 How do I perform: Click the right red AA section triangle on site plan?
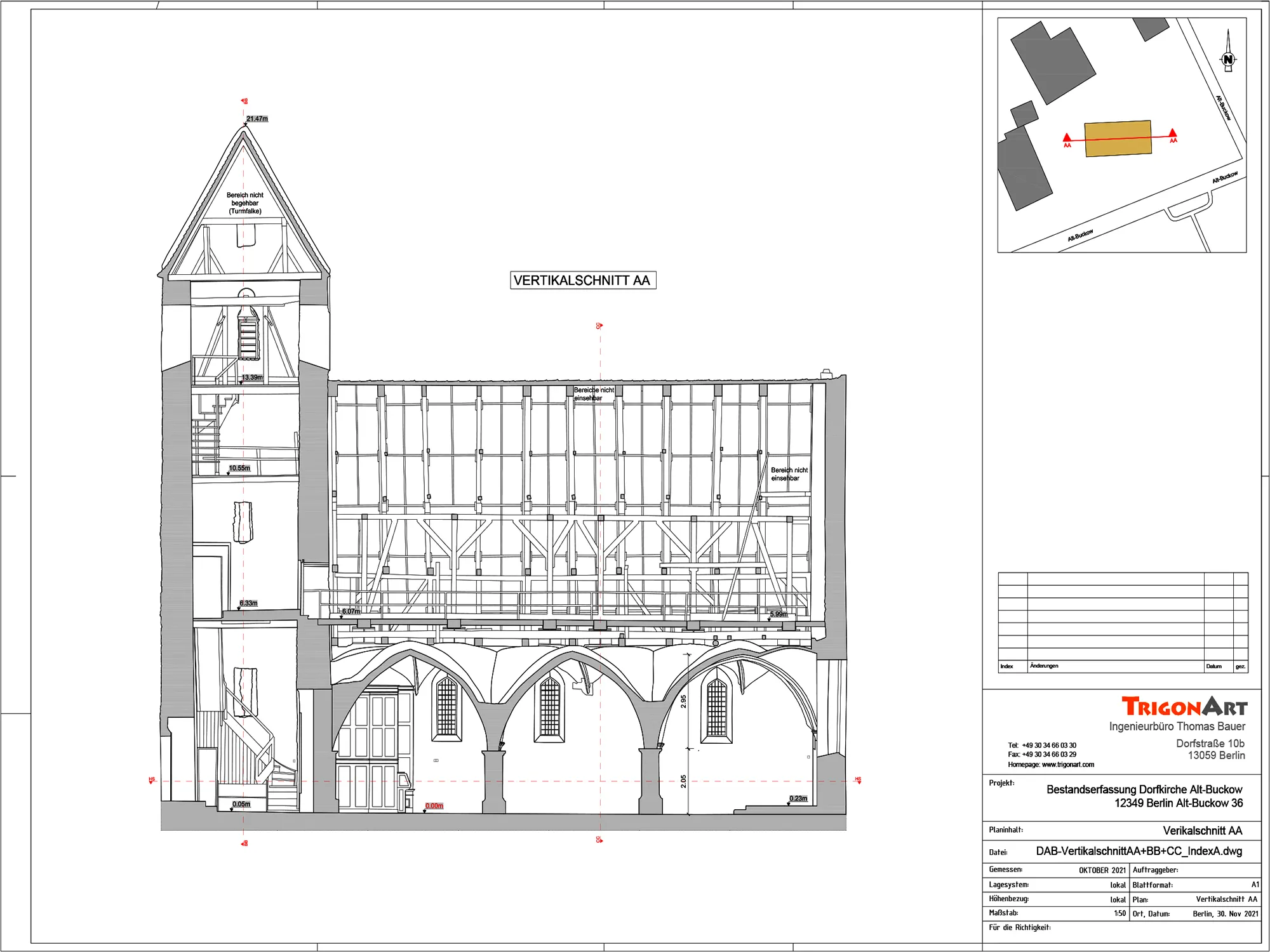click(x=1173, y=133)
